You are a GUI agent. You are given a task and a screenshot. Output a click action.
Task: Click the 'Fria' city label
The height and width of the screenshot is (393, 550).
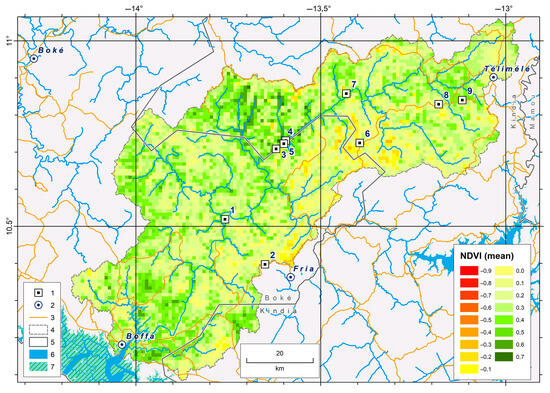304,269
